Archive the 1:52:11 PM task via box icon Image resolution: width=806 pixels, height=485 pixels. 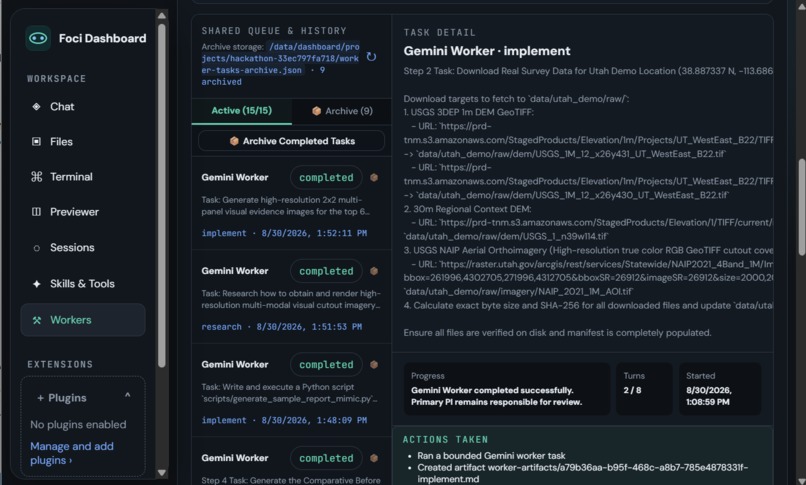coord(374,177)
